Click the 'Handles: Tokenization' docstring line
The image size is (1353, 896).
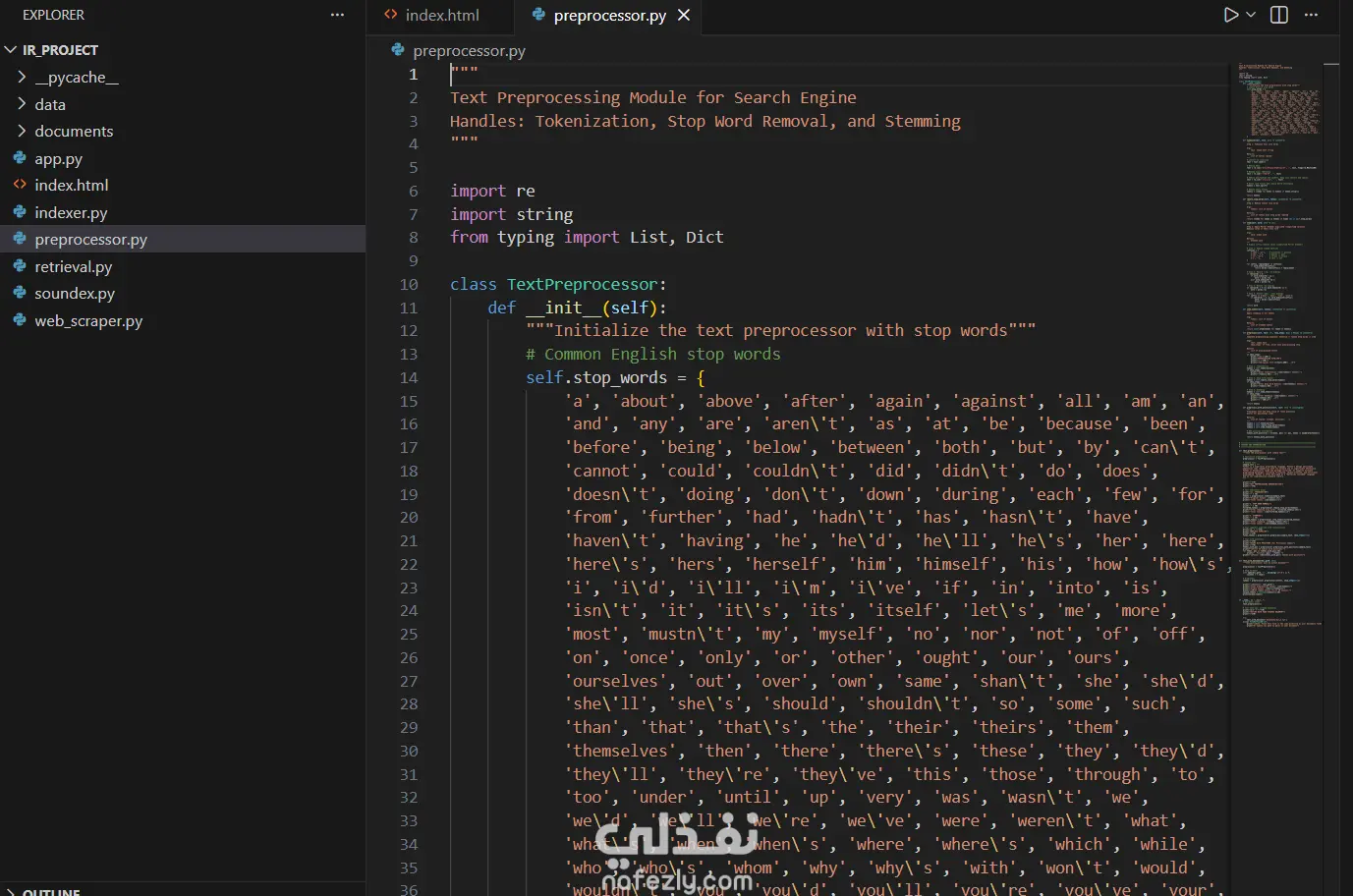click(705, 121)
